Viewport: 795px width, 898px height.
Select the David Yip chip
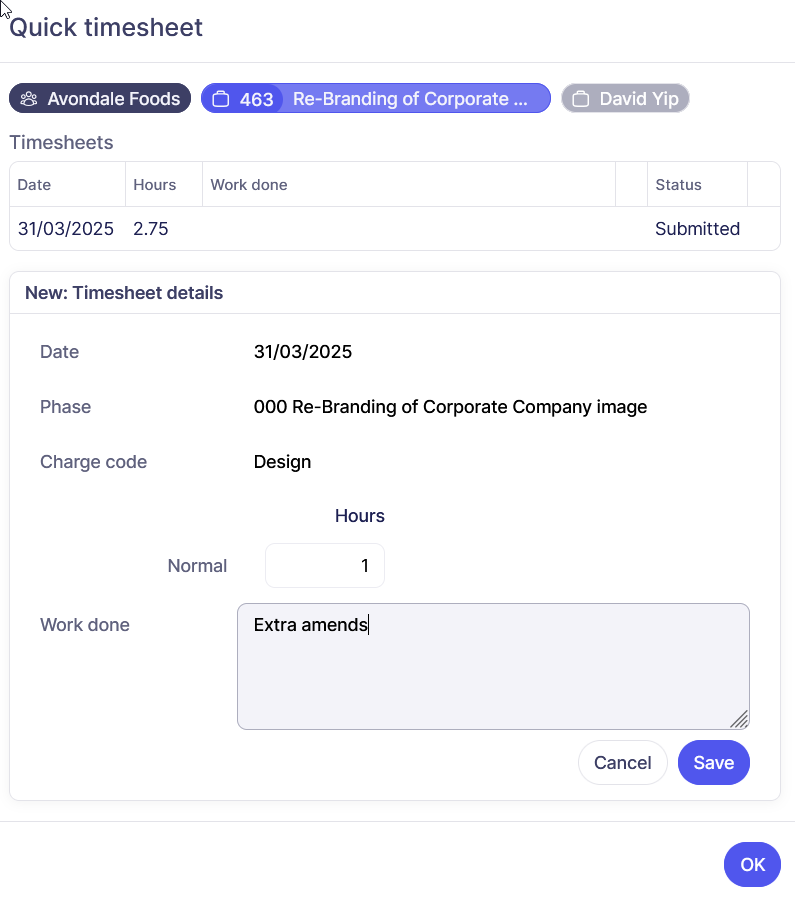click(x=626, y=99)
